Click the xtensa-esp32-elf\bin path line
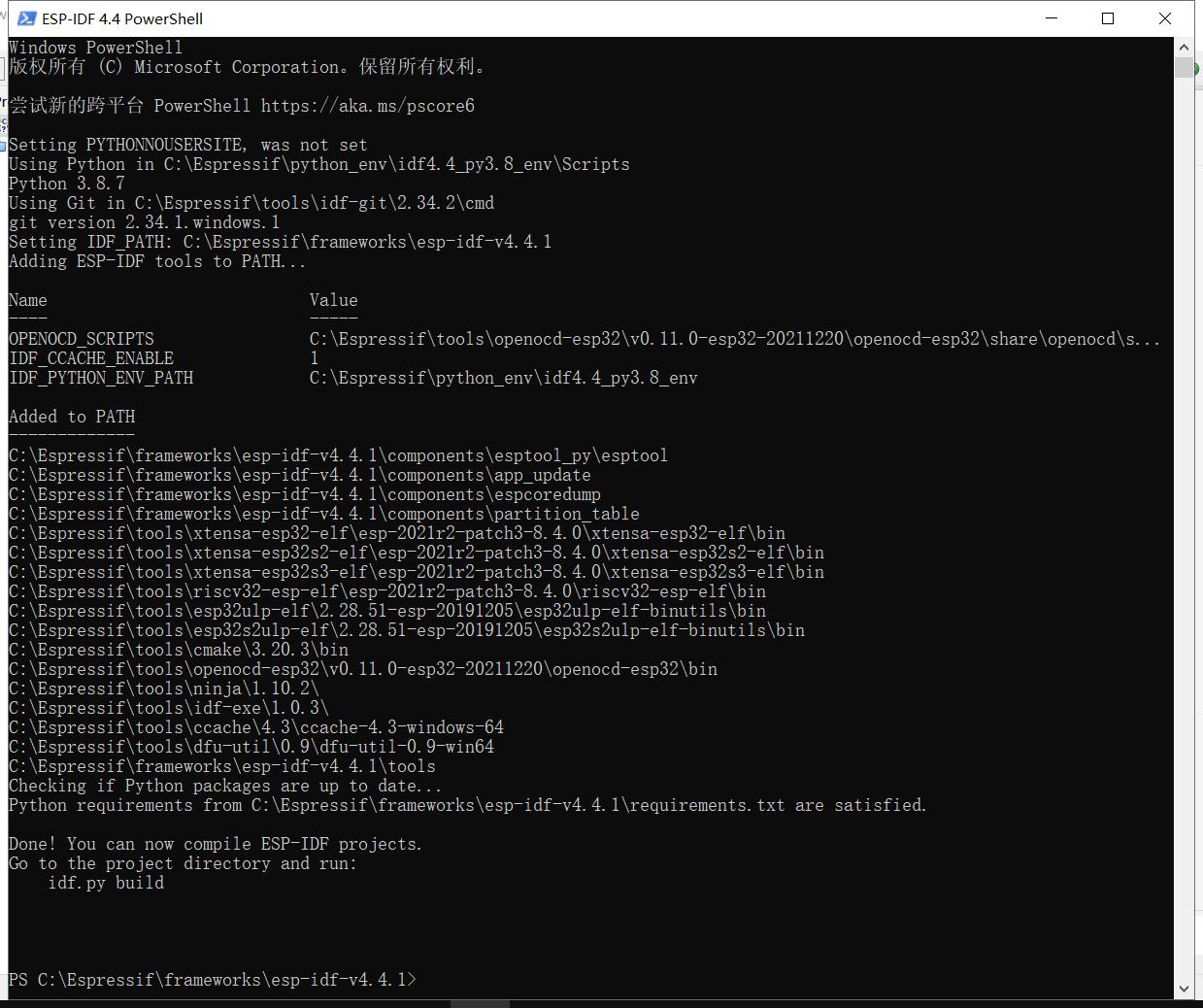The width and height of the screenshot is (1203, 1008). point(397,533)
